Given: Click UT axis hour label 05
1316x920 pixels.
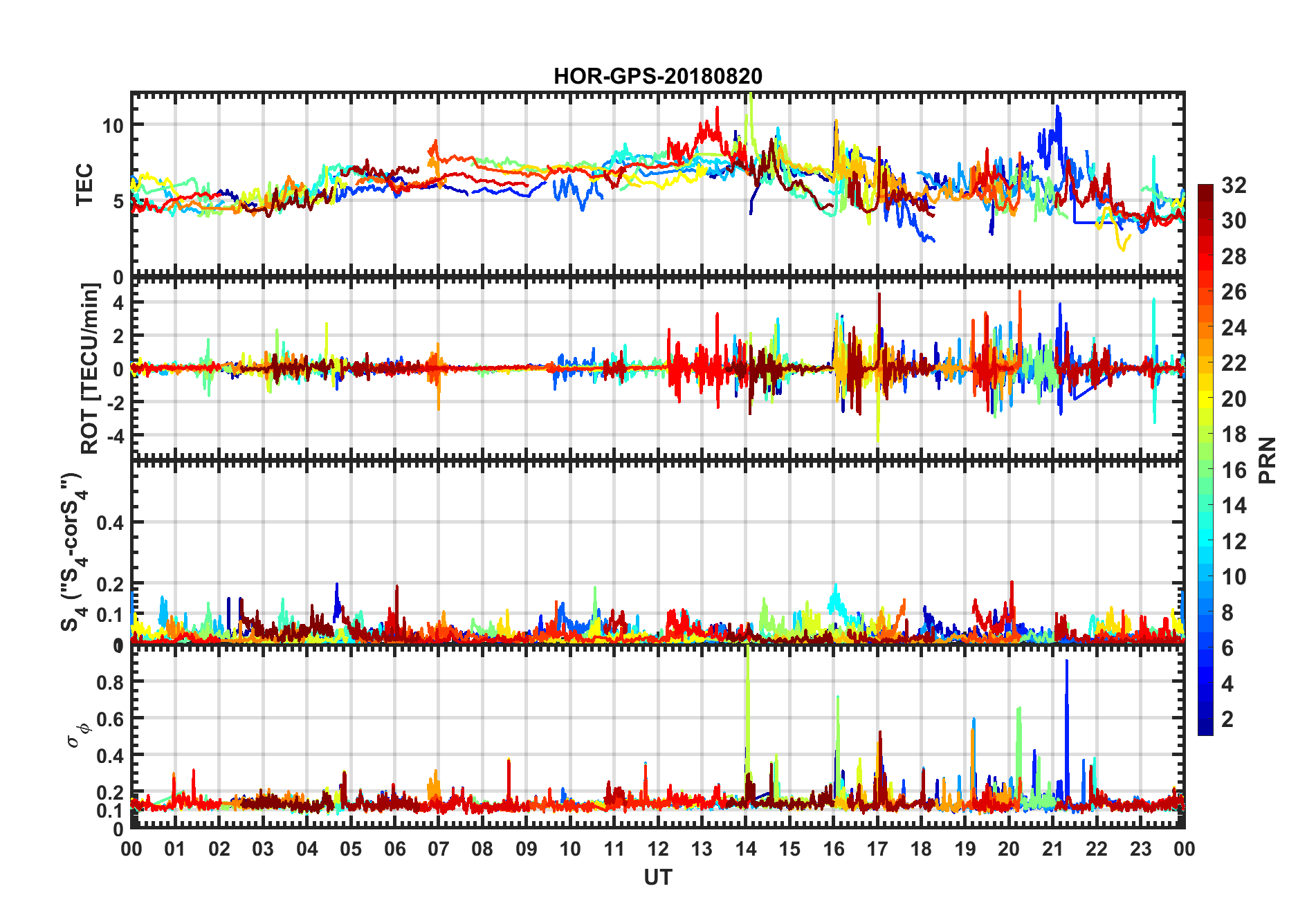Looking at the screenshot, I should (351, 849).
